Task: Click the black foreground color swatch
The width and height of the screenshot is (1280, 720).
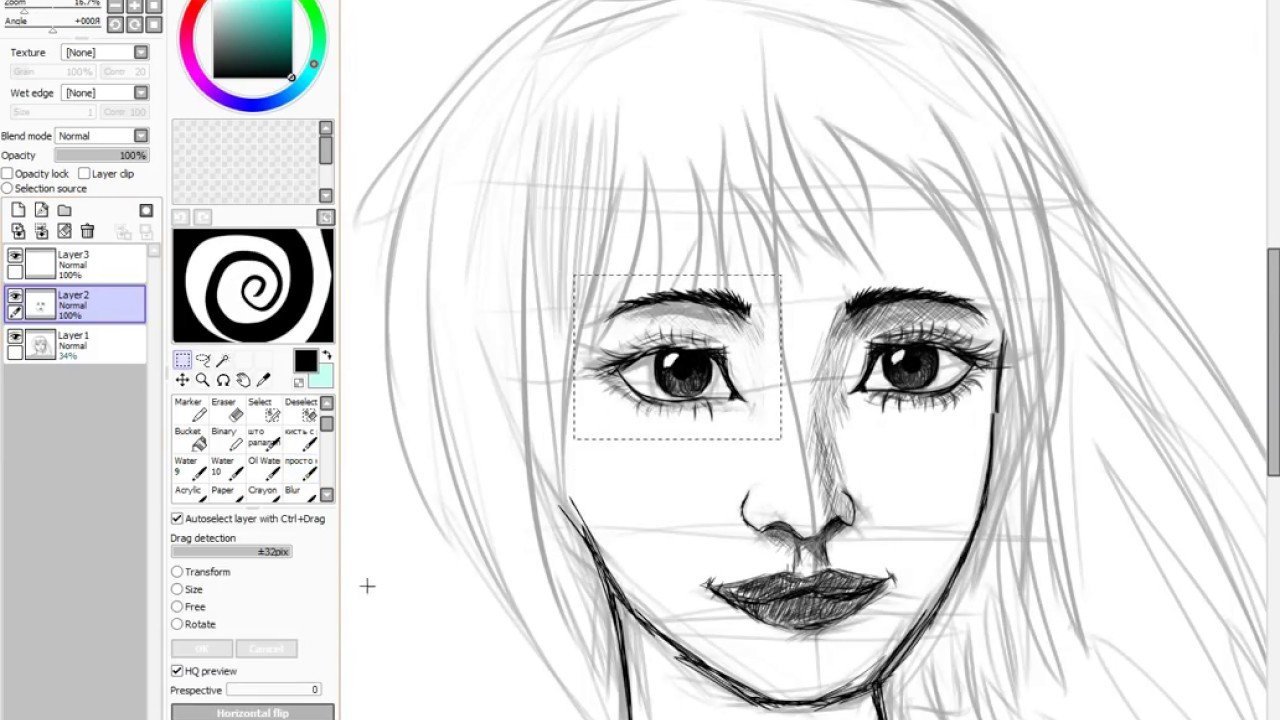Action: click(305, 361)
